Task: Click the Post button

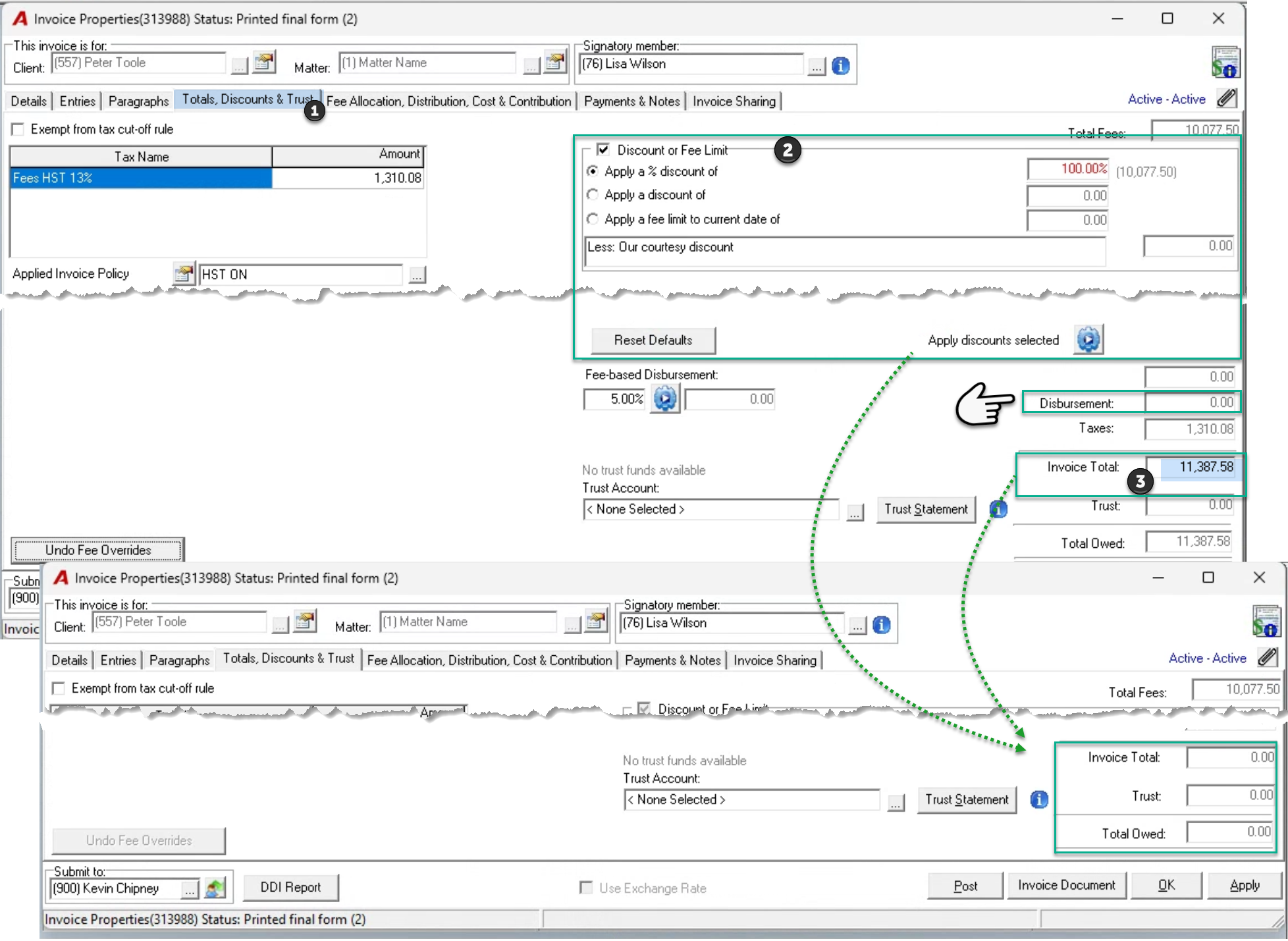Action: (965, 886)
